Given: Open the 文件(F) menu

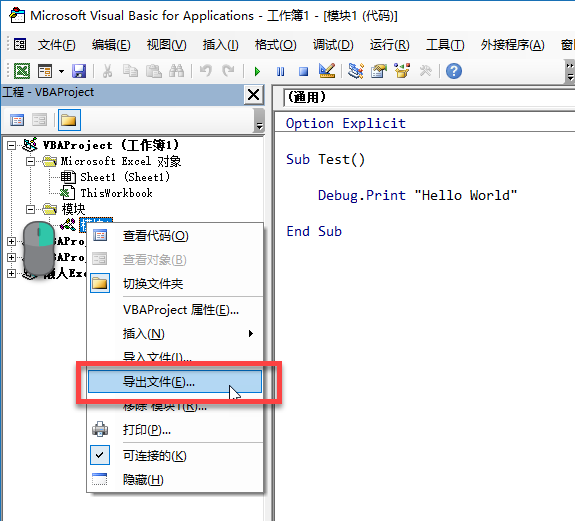Looking at the screenshot, I should (x=56, y=45).
